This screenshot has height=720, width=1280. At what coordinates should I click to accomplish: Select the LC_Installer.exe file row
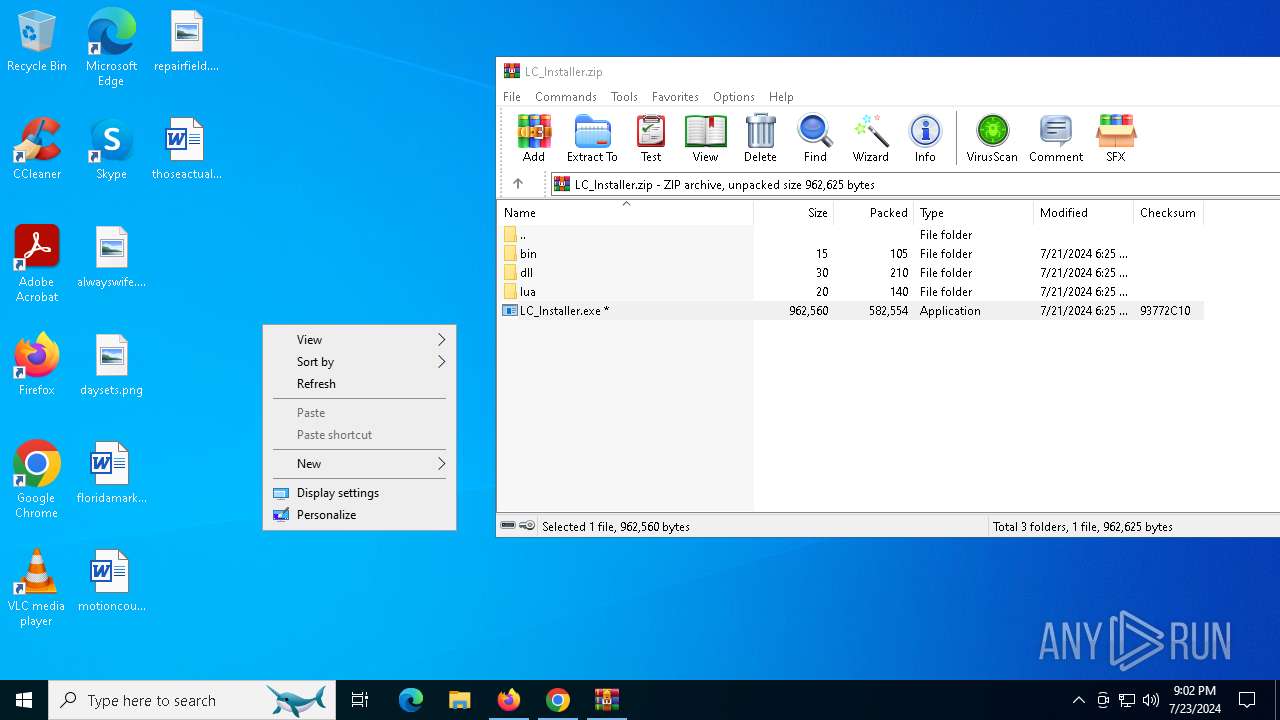click(850, 311)
